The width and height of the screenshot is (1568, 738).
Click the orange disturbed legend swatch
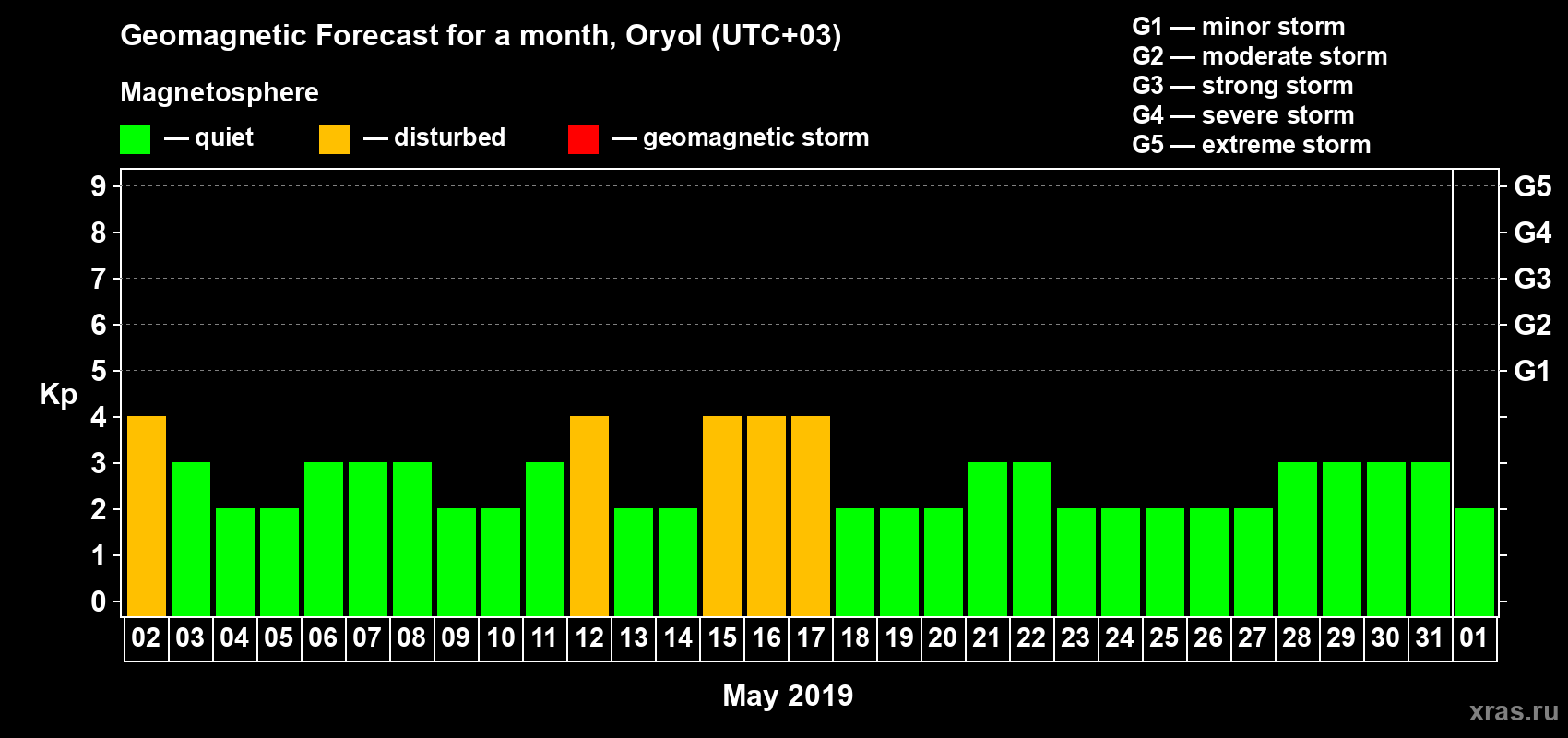(334, 139)
